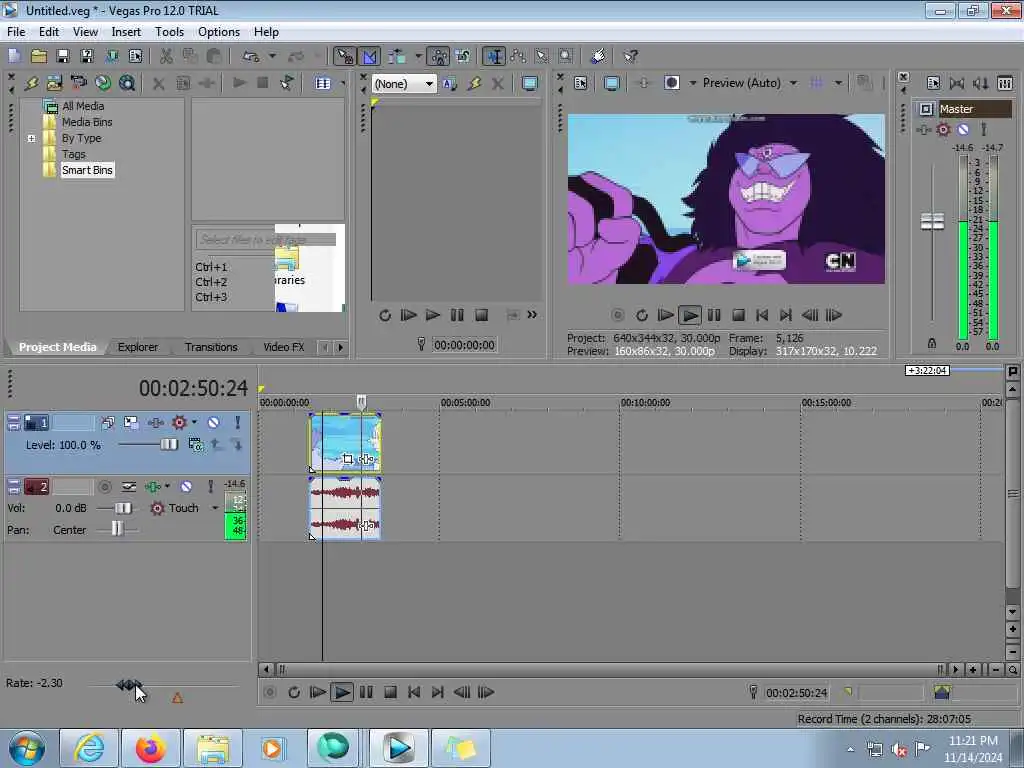Open the Preview (Auto) quality dropdown
Image resolution: width=1024 pixels, height=768 pixels.
pos(793,83)
